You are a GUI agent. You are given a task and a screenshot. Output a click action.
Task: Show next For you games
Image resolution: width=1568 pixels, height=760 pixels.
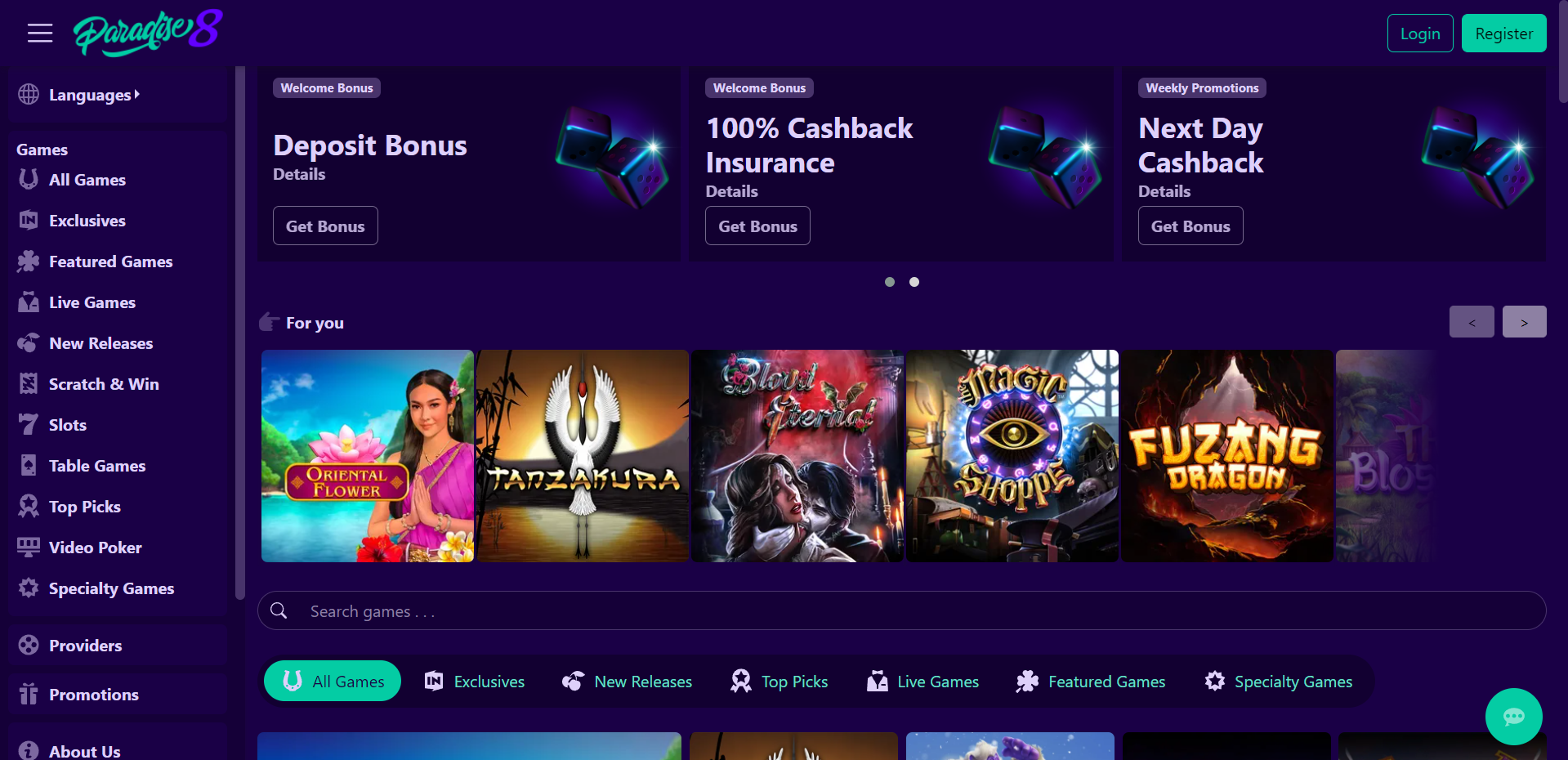point(1524,322)
